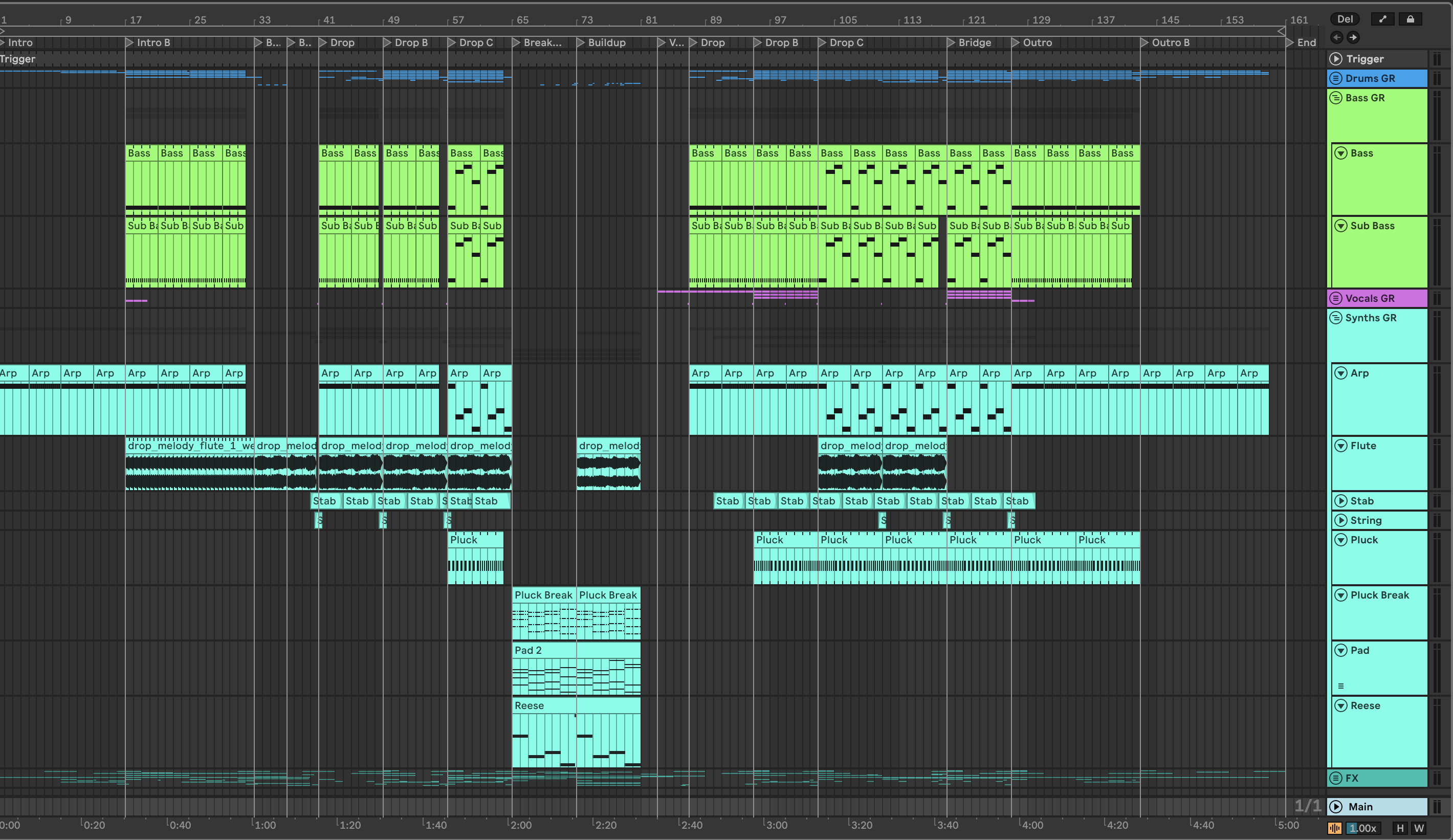Screen dimensions: 1453x840
Task: Click the Del locator button
Action: 1345,19
